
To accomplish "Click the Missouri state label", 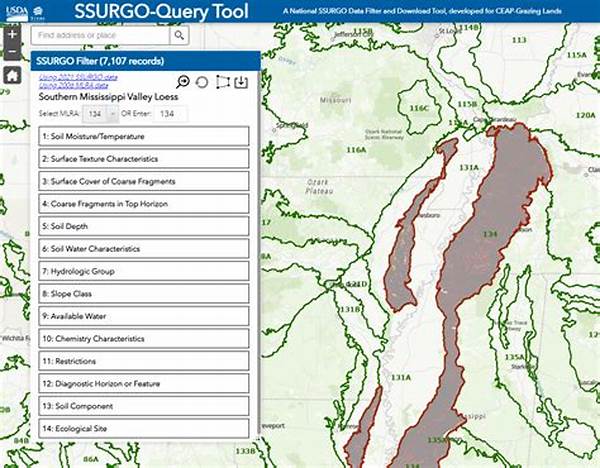I will [335, 100].
